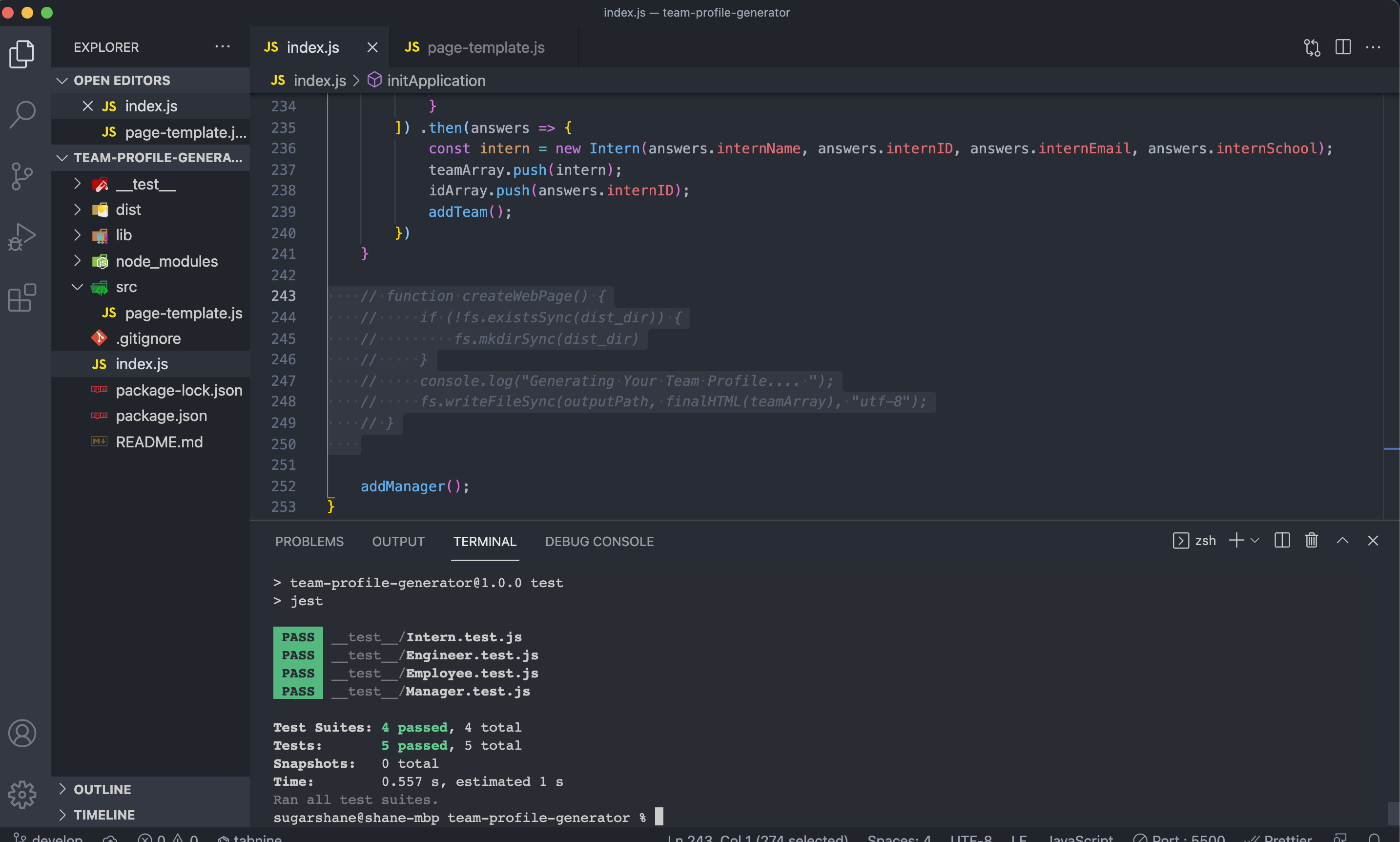The width and height of the screenshot is (1400, 842).
Task: Click the addManager() call in code
Action: pyautogui.click(x=414, y=486)
